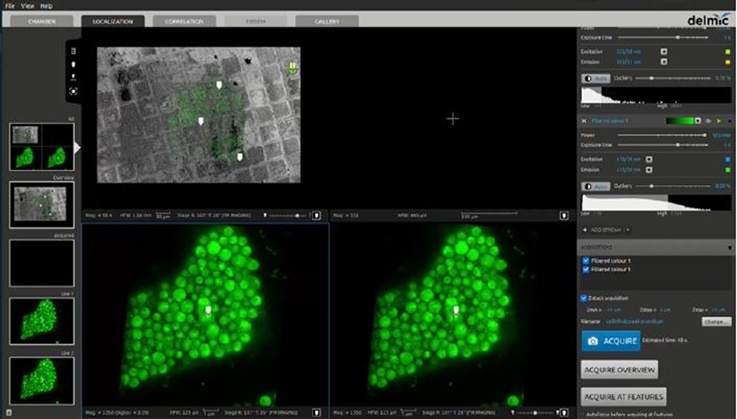The image size is (737, 419).
Task: Select the ruler tool in the viewport toolbar
Action: click(x=73, y=51)
